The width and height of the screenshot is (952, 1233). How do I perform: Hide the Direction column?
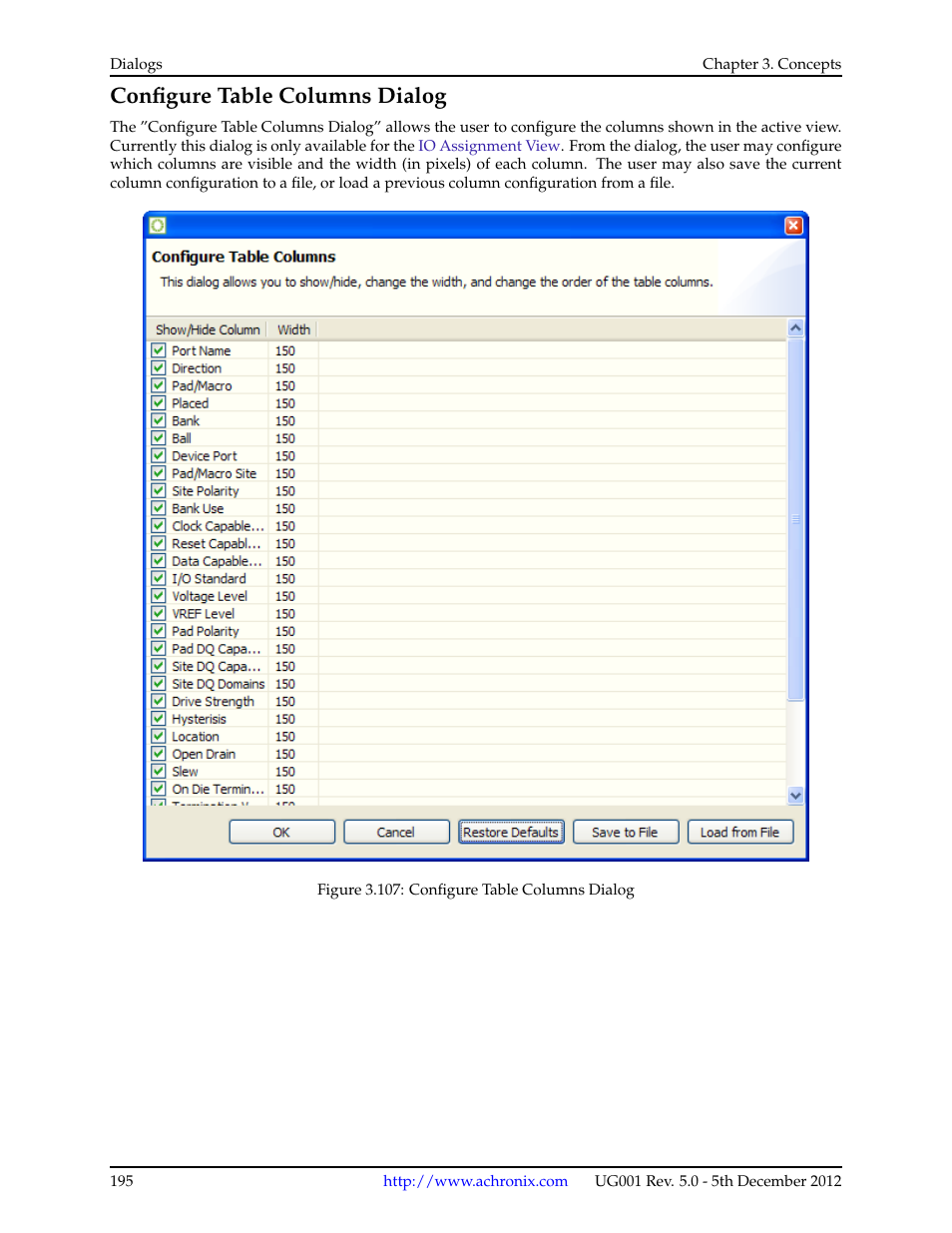tap(158, 367)
